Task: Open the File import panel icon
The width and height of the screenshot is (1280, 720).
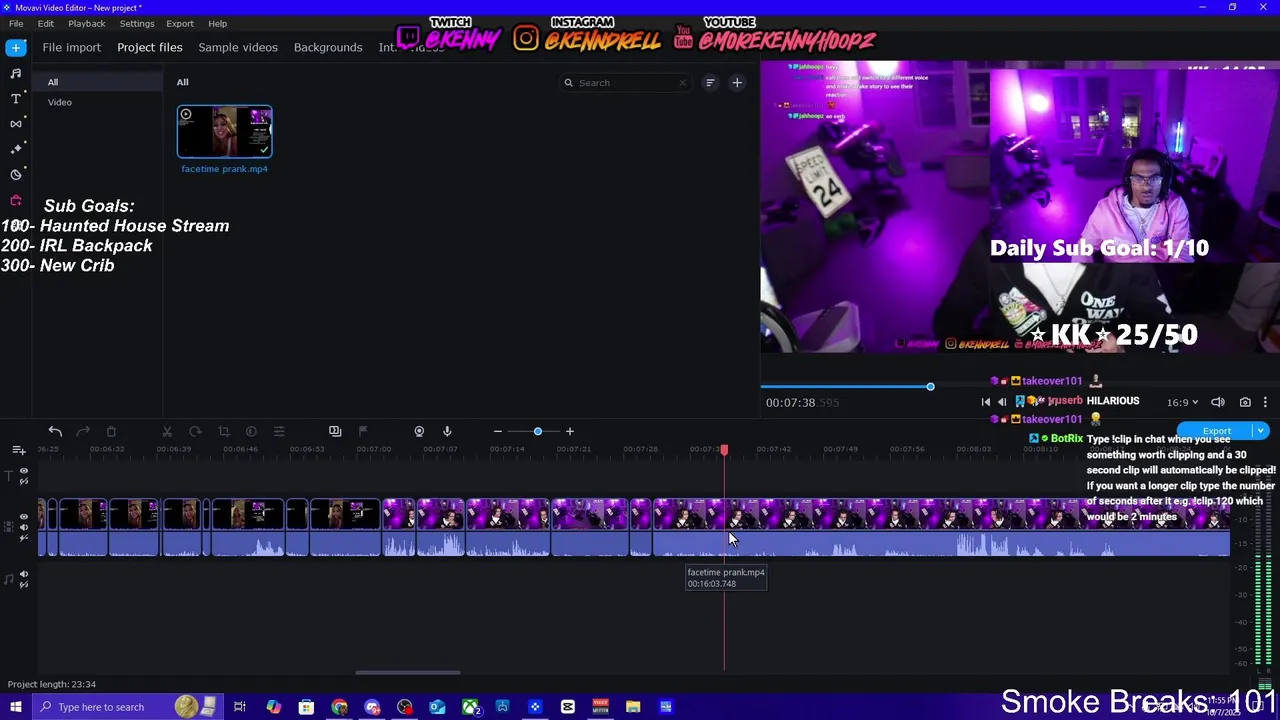Action: pyautogui.click(x=16, y=47)
